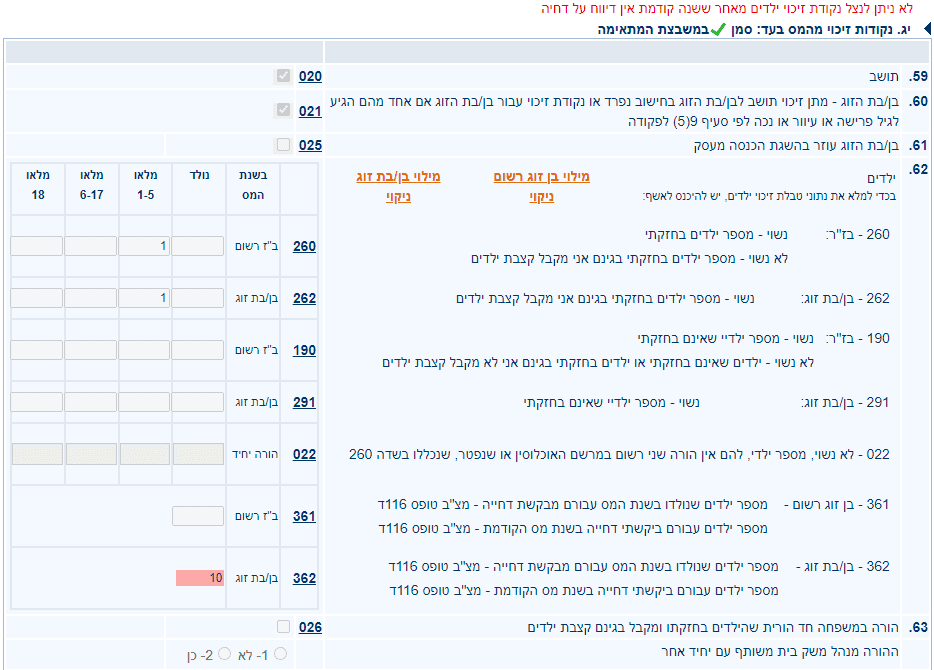Click row 262 מלאו 6-17 field
This screenshot has width=934, height=670.
point(91,298)
